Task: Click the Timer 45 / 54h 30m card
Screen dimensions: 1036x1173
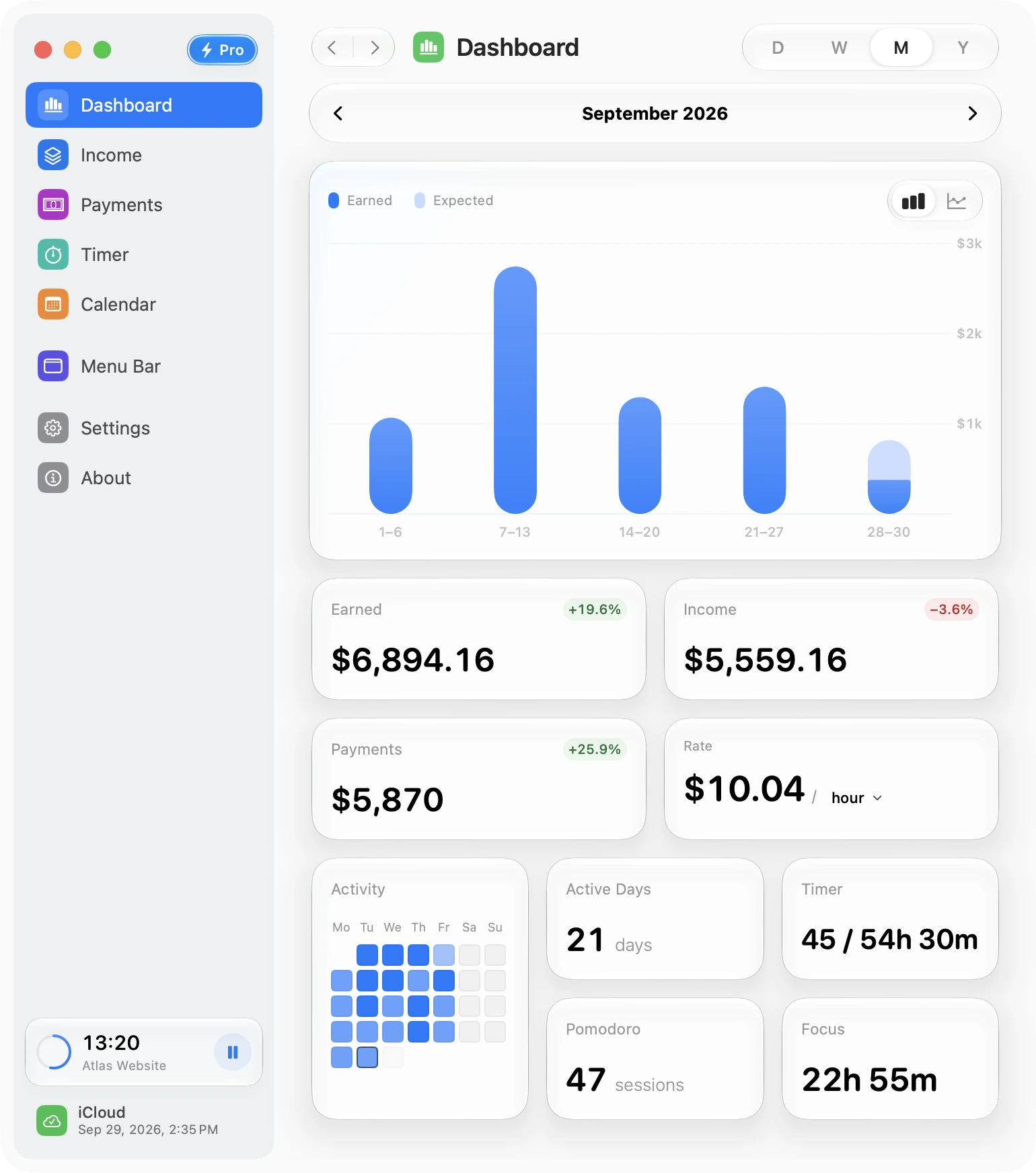Action: (890, 919)
